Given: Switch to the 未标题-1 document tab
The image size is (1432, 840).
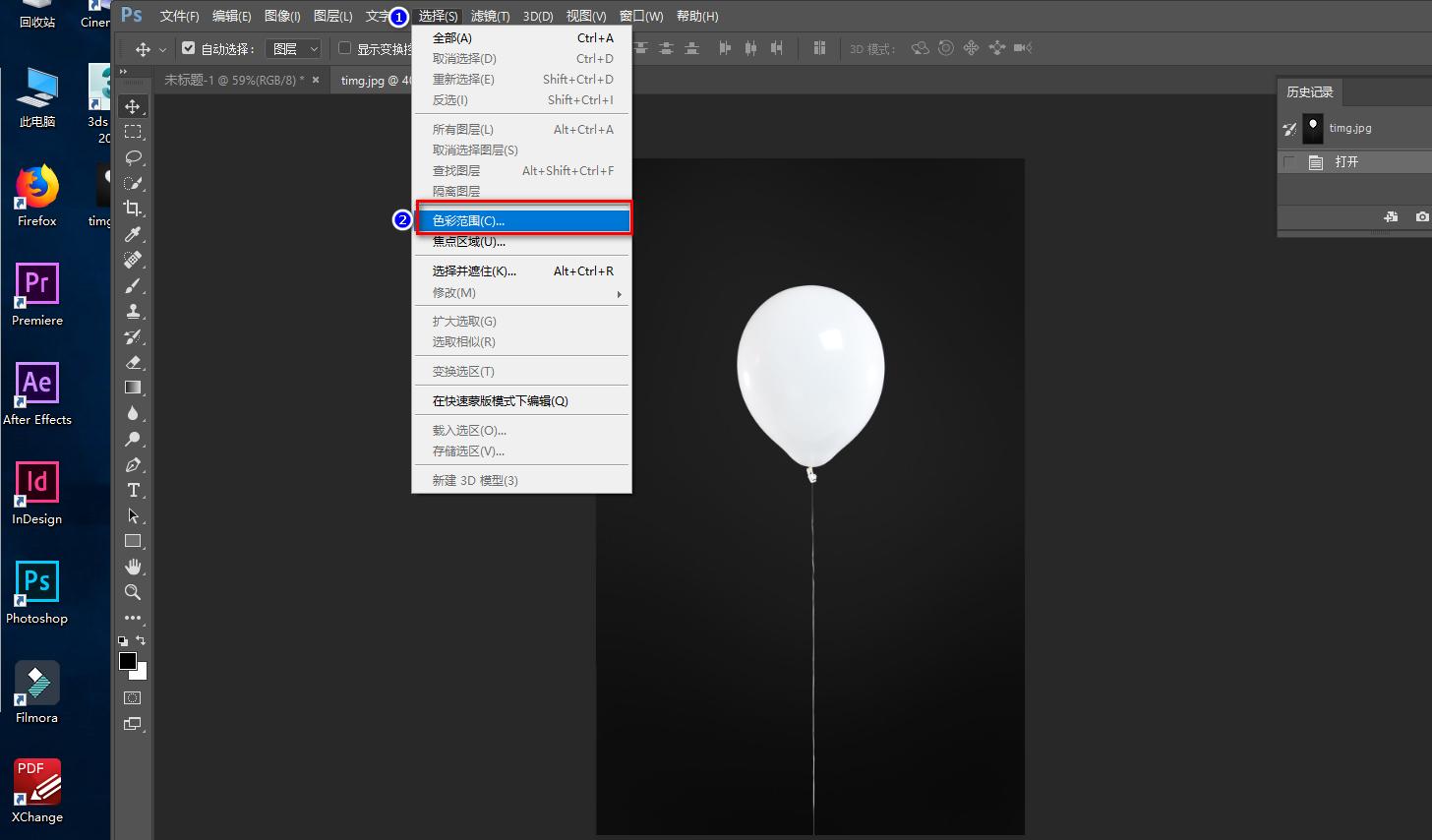Looking at the screenshot, I should 233,81.
